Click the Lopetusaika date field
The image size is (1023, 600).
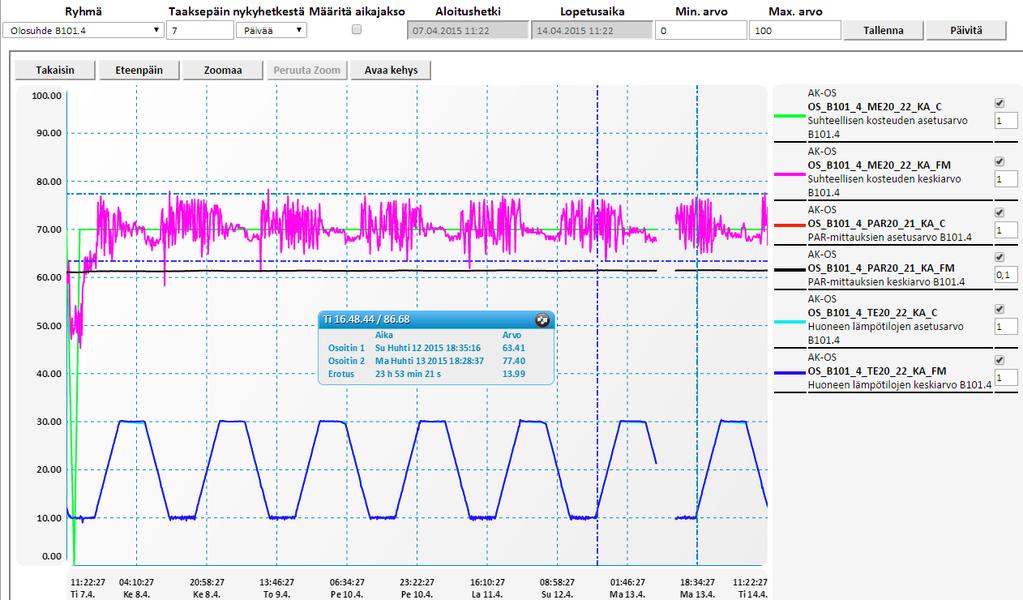coord(592,31)
